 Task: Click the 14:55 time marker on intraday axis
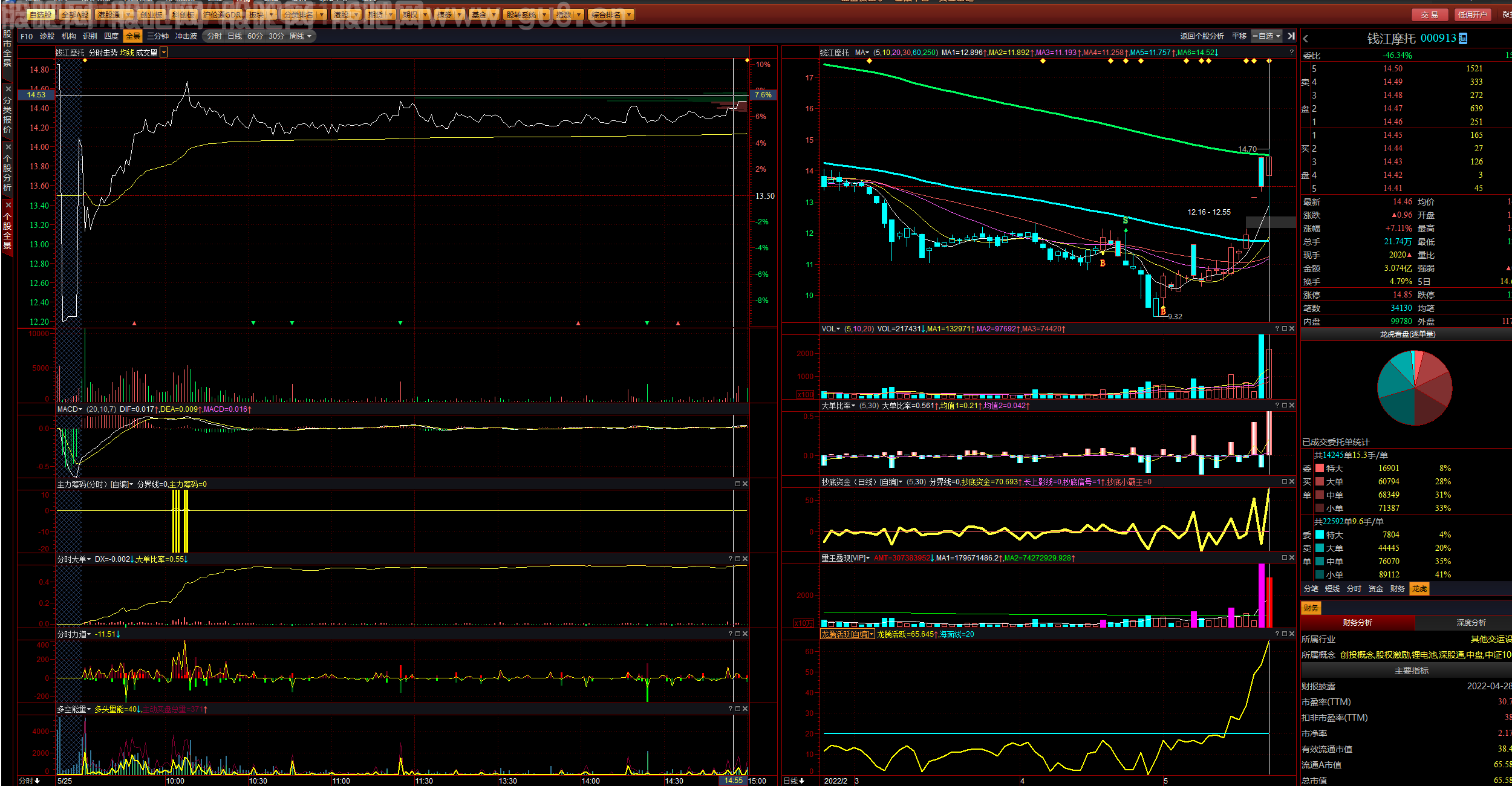[x=733, y=781]
